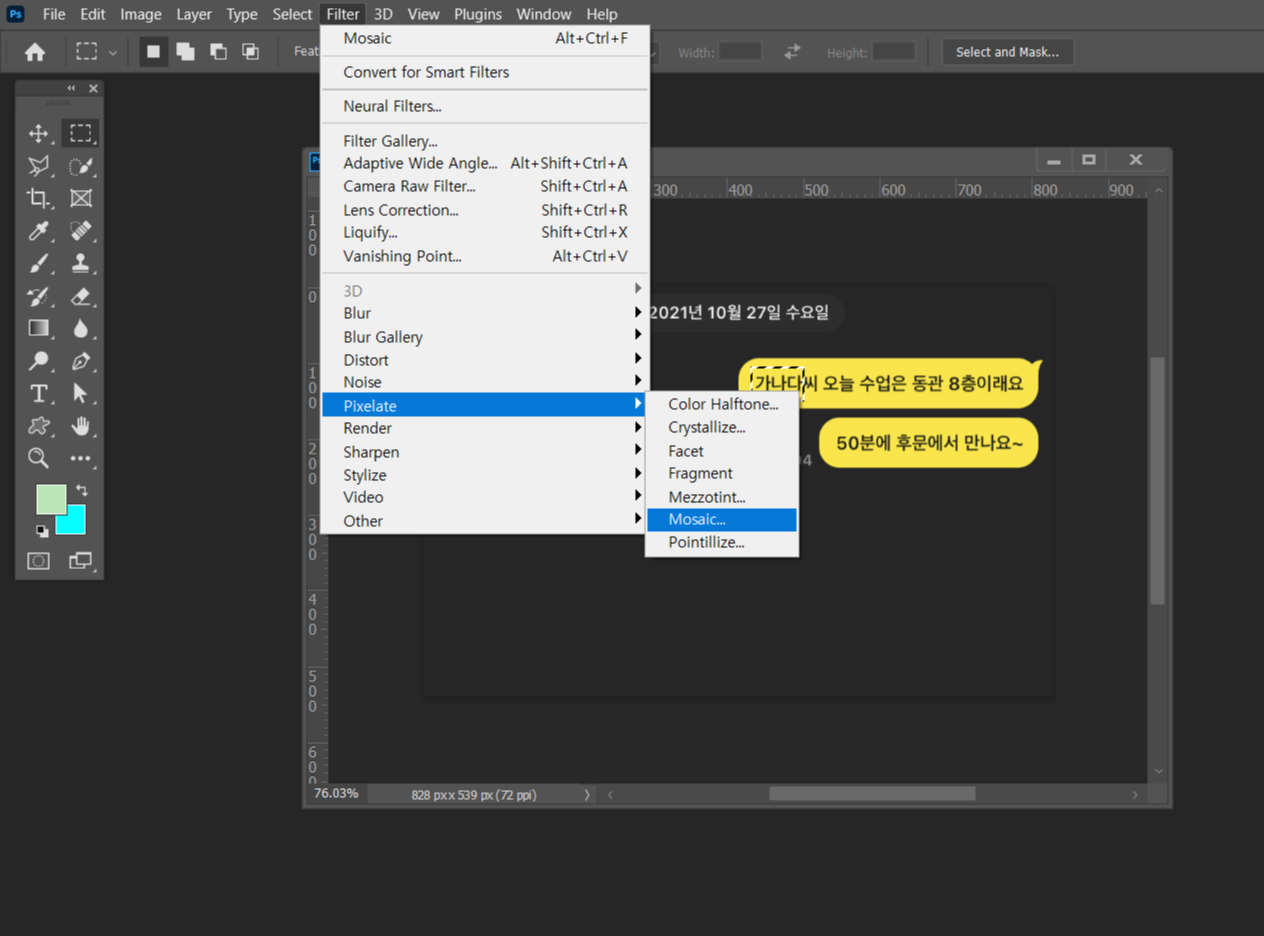Click the cyan background color swatch
Viewport: 1264px width, 936px height.
tap(74, 524)
